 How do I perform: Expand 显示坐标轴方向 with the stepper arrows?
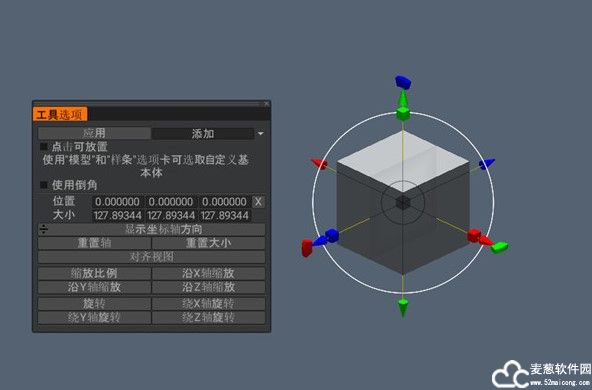[x=44, y=229]
